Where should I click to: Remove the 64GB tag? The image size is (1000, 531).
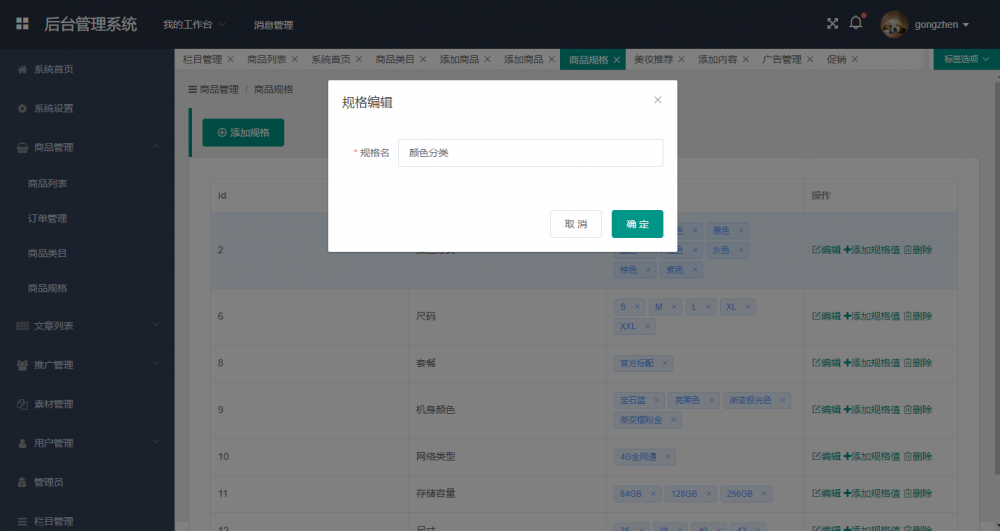[653, 494]
